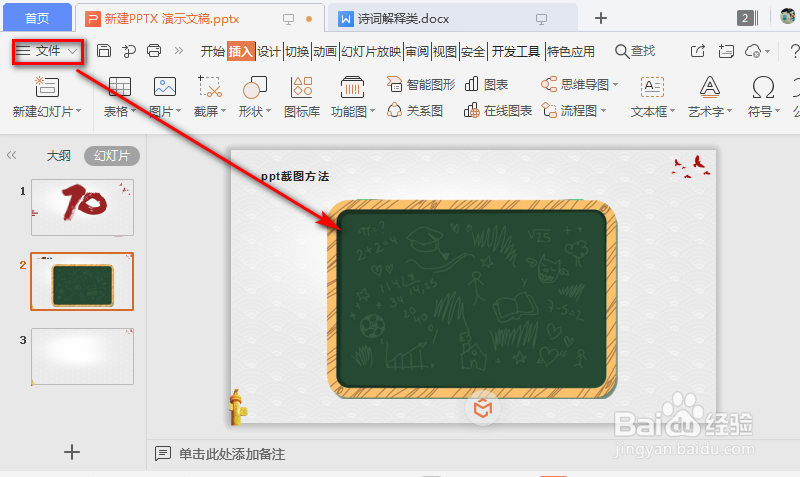Viewport: 800px width, 477px height.
Task: Add new slide with plus button
Action: (72, 452)
